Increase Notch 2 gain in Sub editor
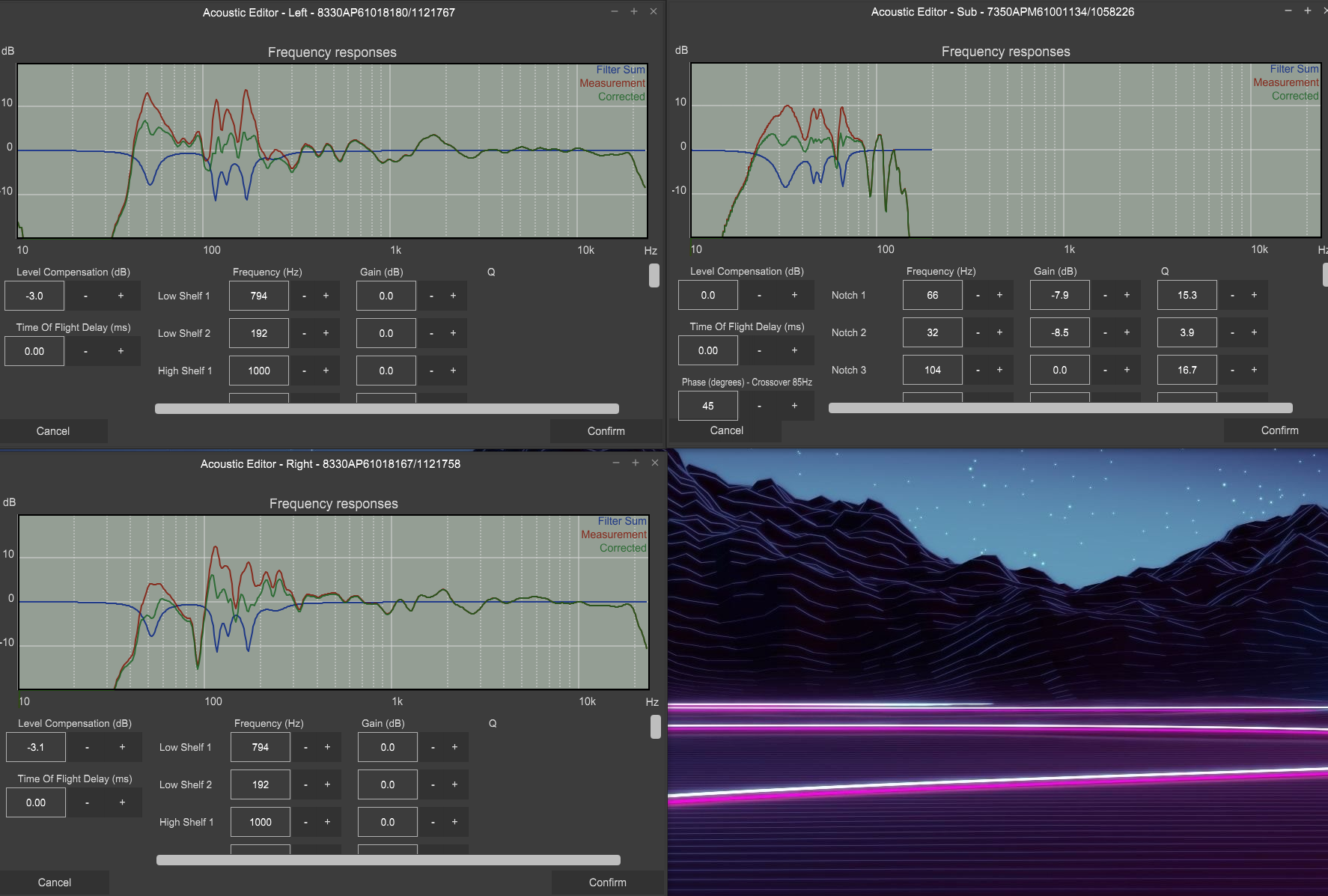This screenshot has height=896, width=1328. pos(1127,332)
